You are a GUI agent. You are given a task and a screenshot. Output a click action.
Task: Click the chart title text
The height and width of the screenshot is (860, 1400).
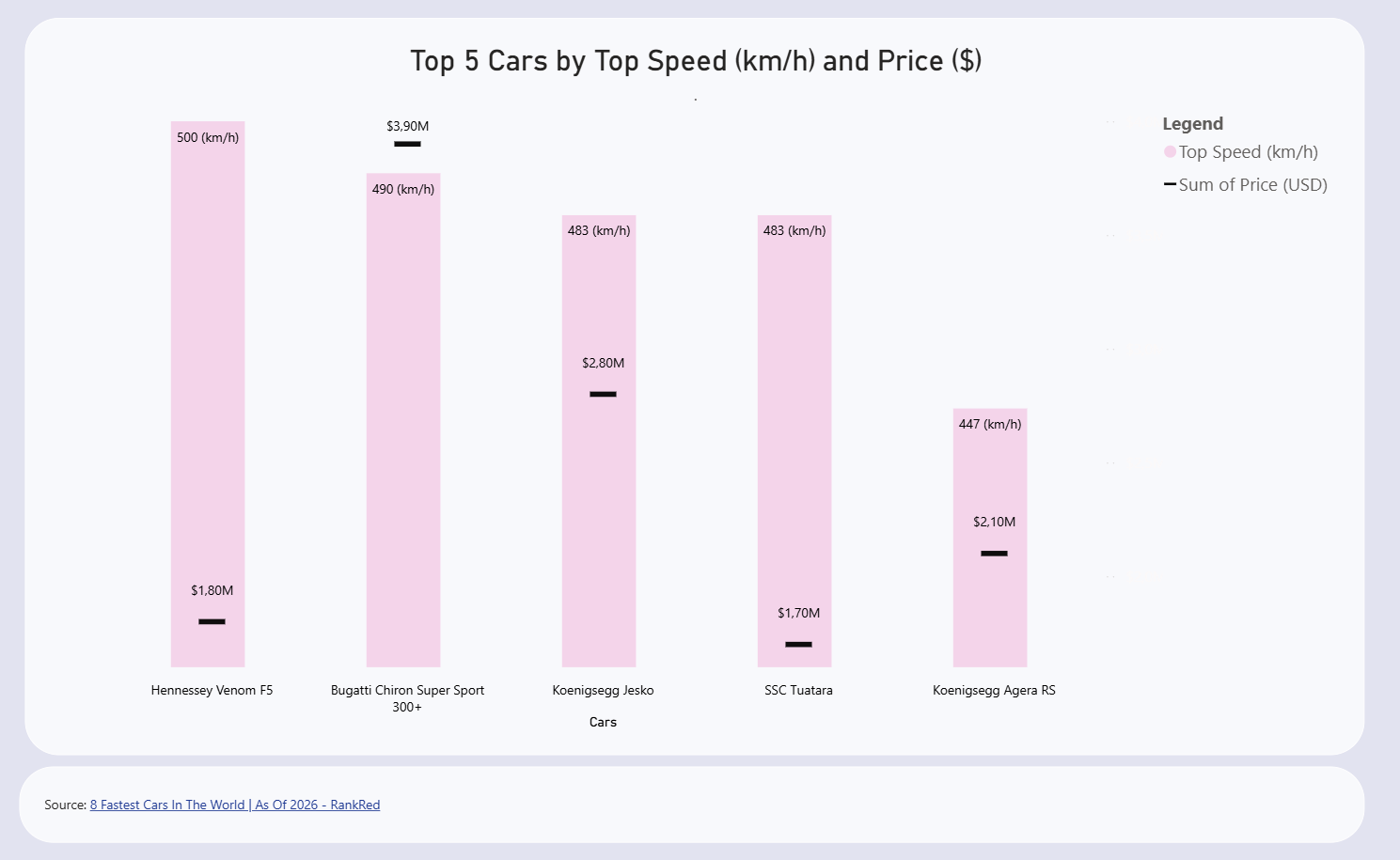click(x=696, y=61)
